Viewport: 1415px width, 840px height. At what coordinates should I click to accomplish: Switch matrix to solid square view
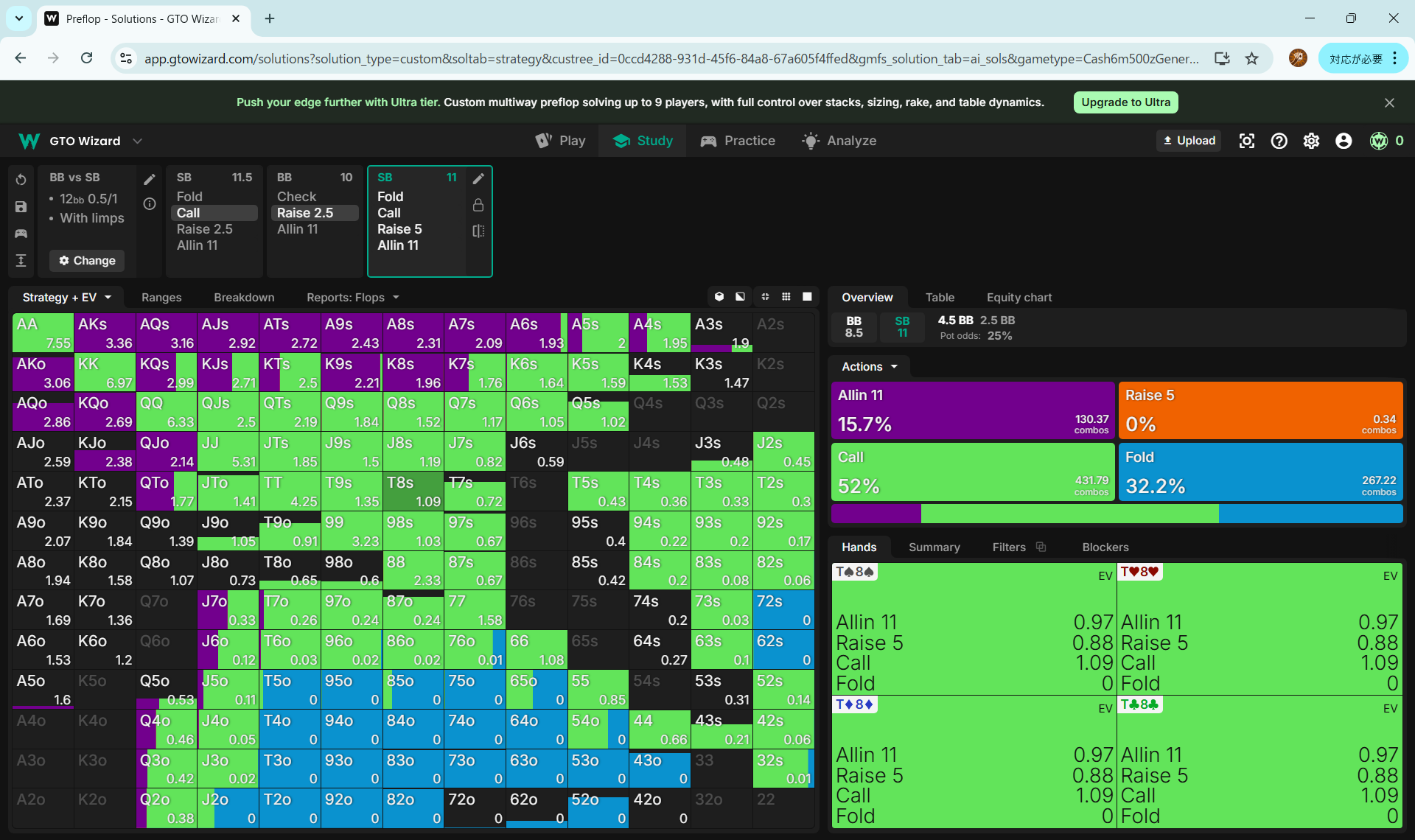point(807,297)
